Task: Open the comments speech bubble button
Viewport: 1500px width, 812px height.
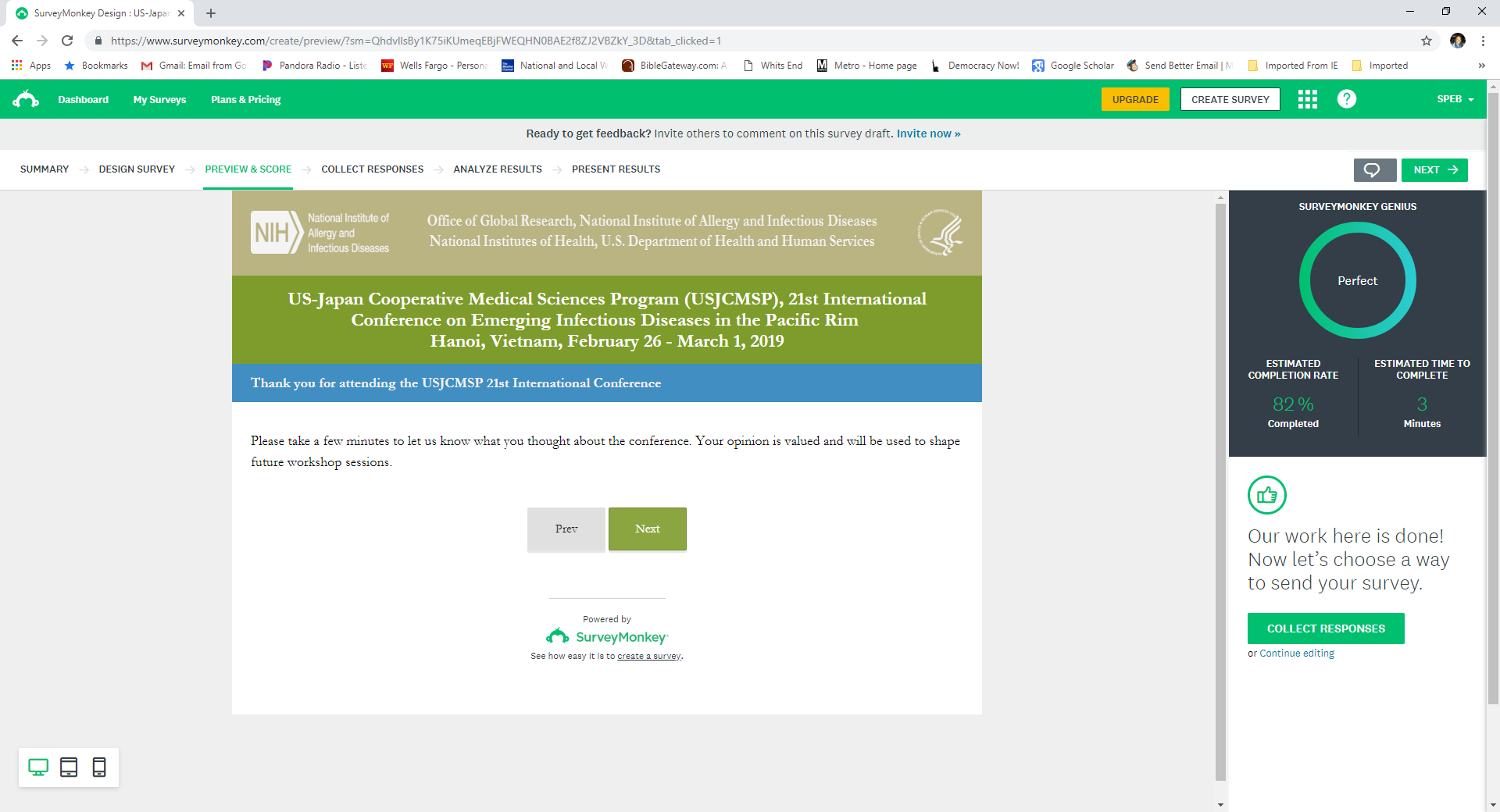Action: 1373,170
